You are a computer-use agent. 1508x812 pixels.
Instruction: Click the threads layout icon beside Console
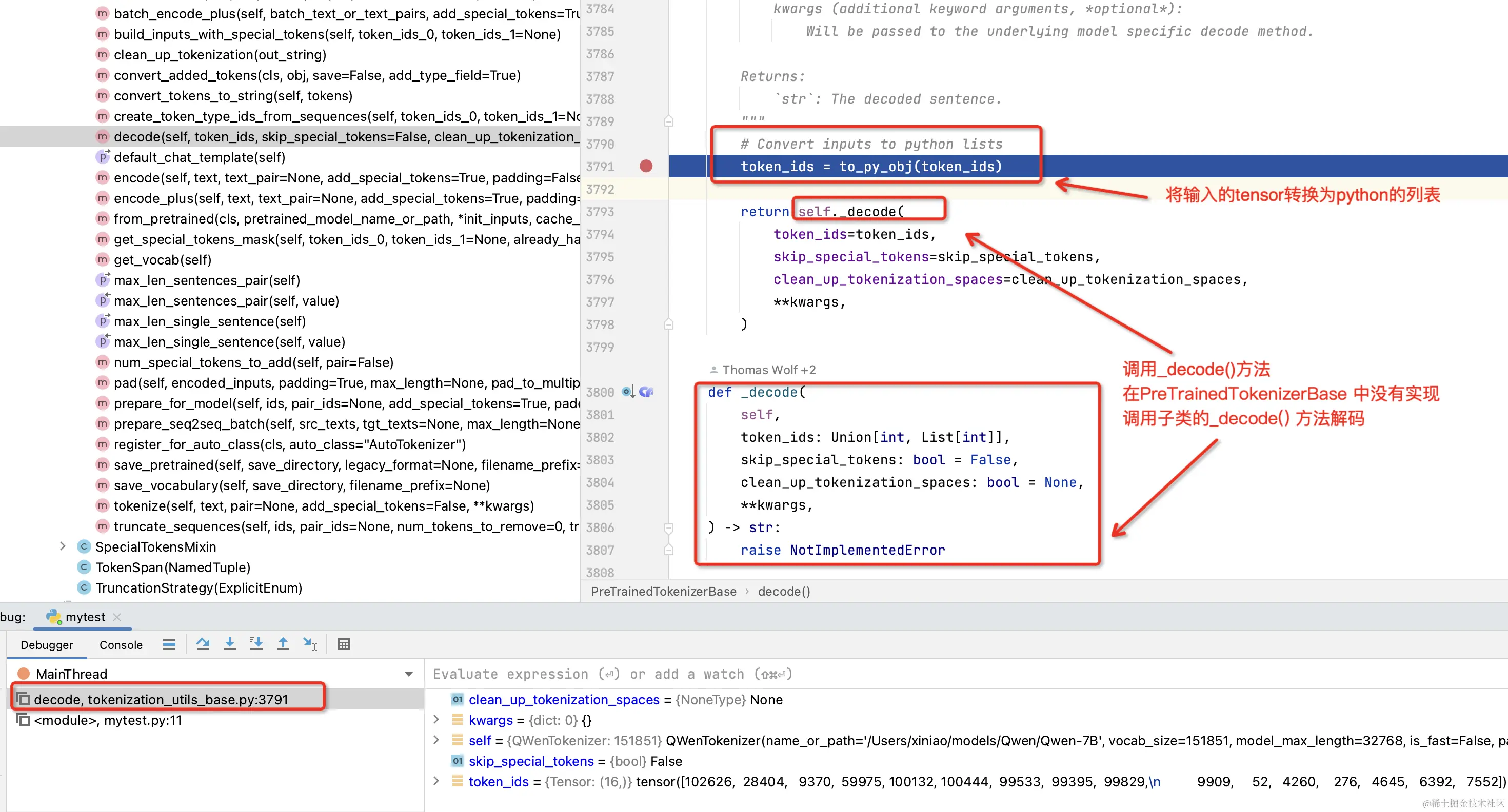(169, 644)
